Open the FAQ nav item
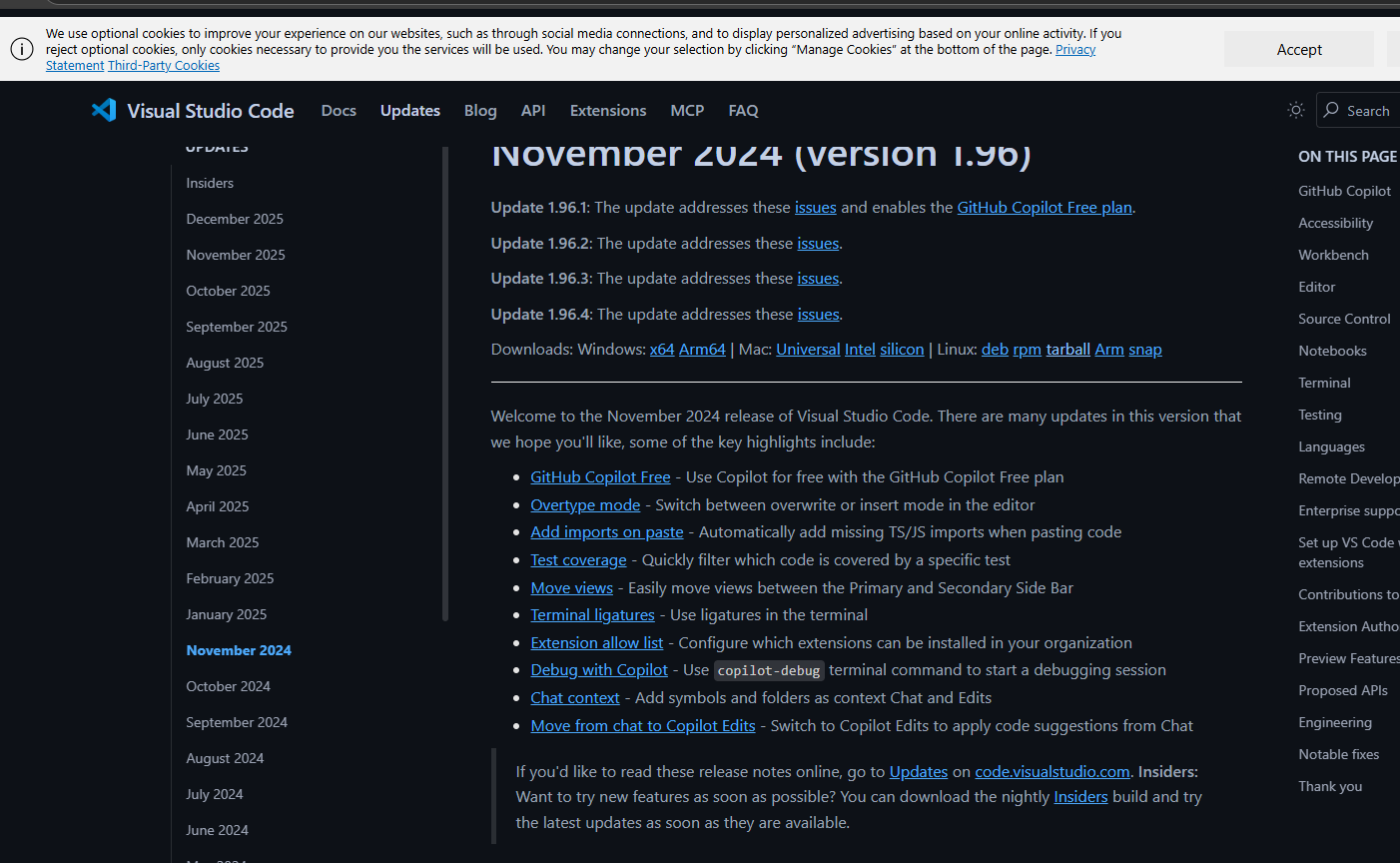The width and height of the screenshot is (1400, 863). [x=743, y=110]
